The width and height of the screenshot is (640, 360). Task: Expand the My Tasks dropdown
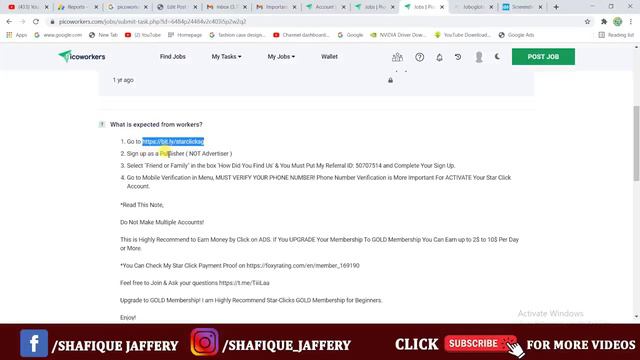click(x=226, y=57)
